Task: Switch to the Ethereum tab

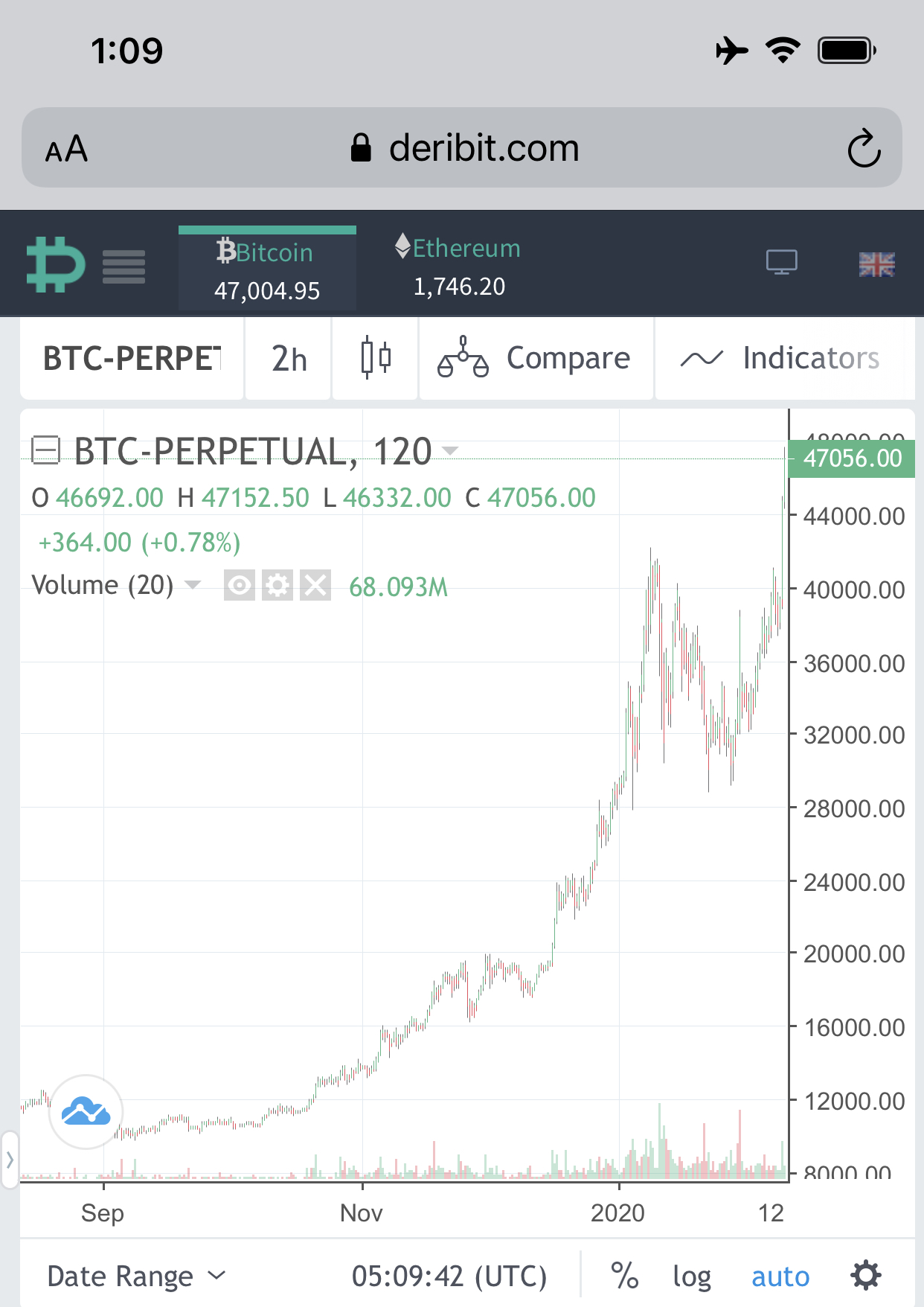Action: pos(458,266)
